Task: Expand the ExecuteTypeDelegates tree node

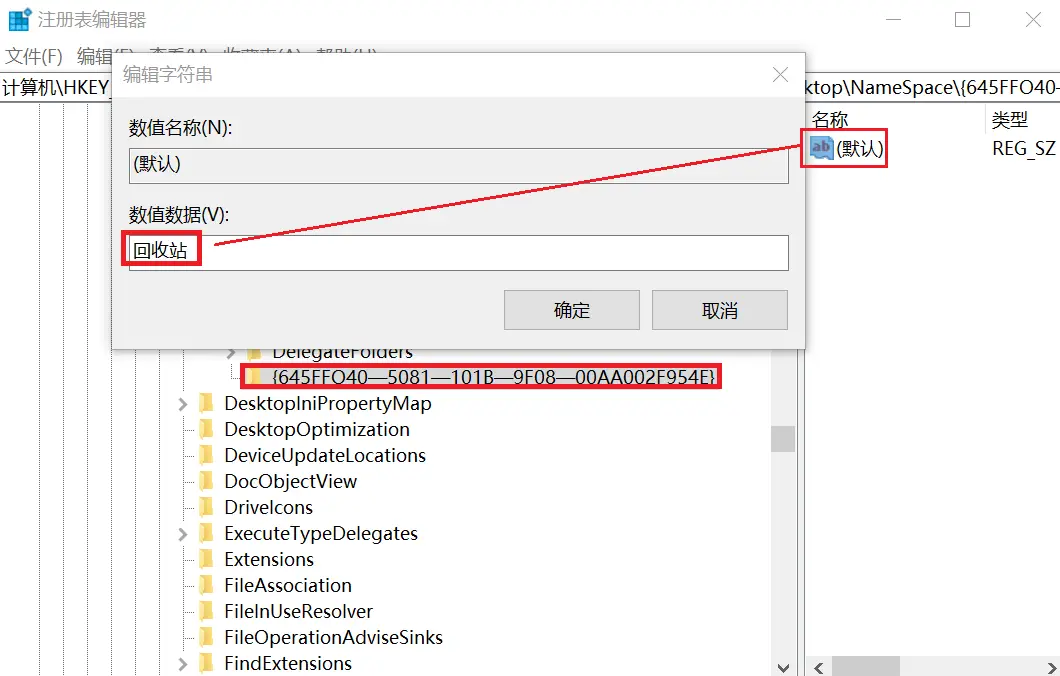Action: click(x=182, y=533)
